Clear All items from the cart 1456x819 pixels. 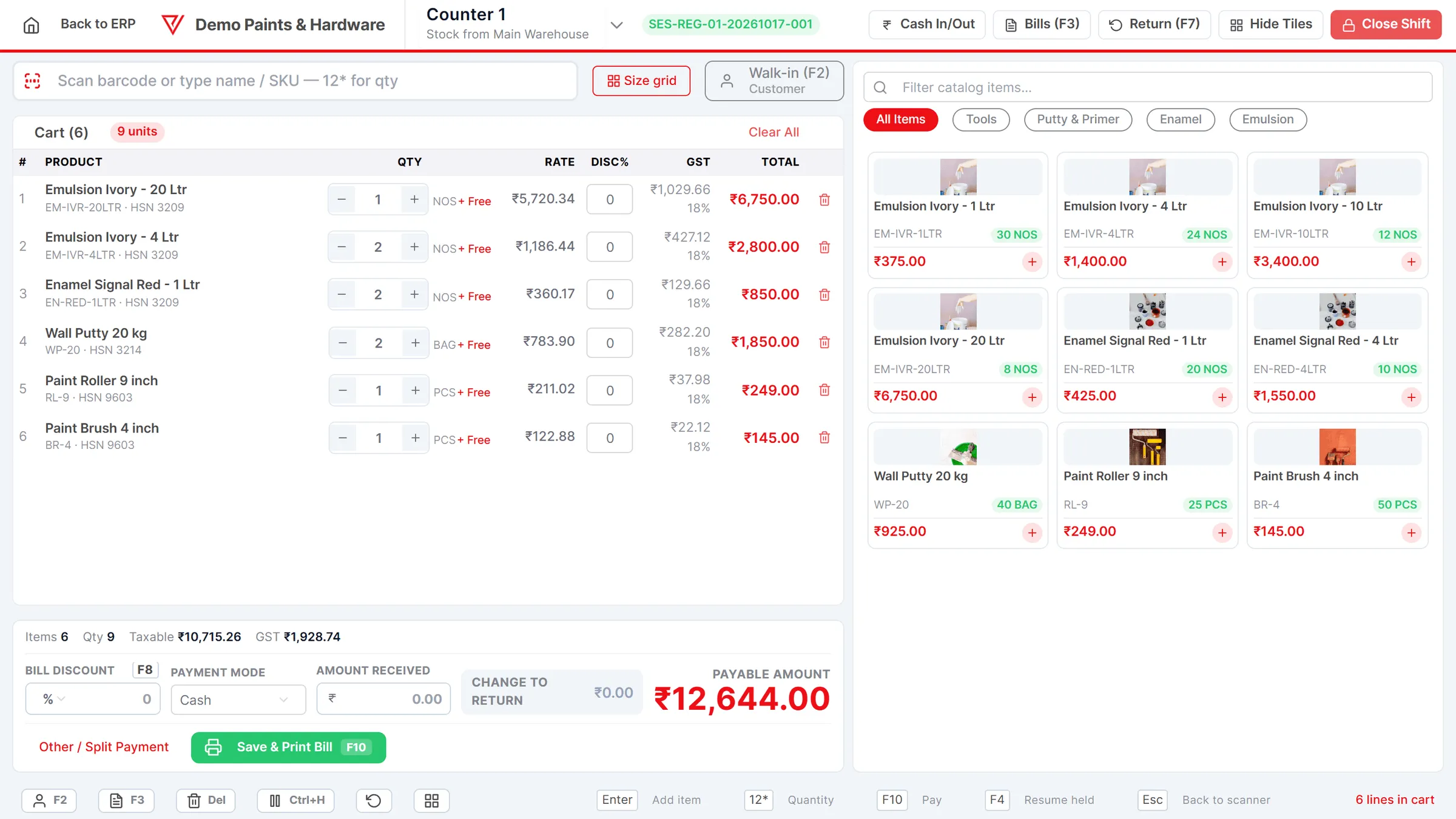(x=773, y=132)
